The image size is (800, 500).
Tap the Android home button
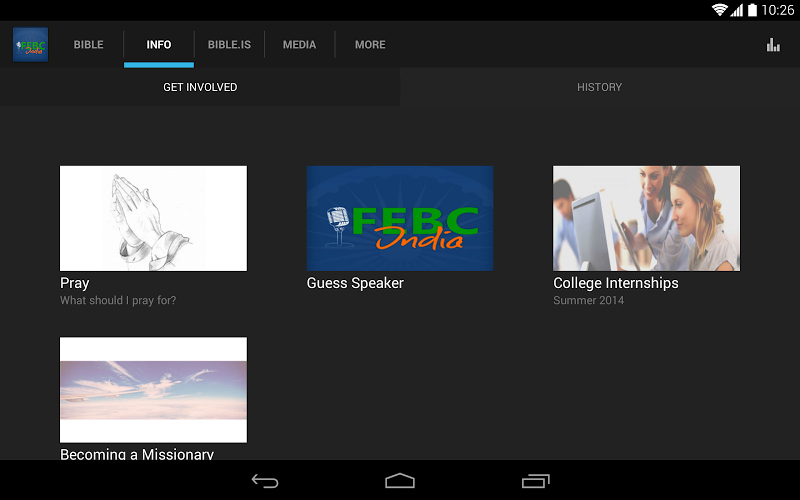tap(400, 481)
